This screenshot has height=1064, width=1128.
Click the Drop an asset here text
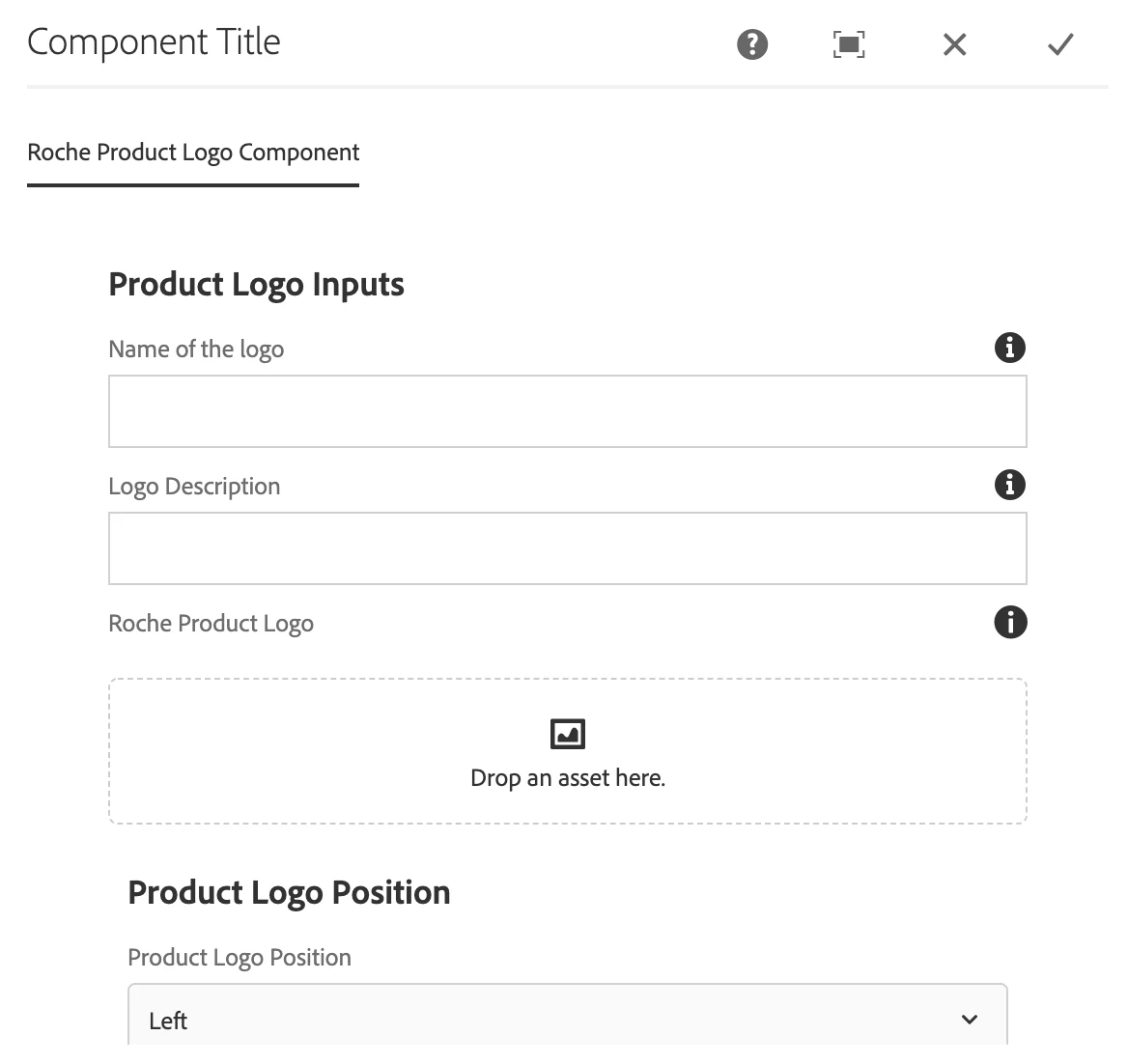click(x=568, y=778)
